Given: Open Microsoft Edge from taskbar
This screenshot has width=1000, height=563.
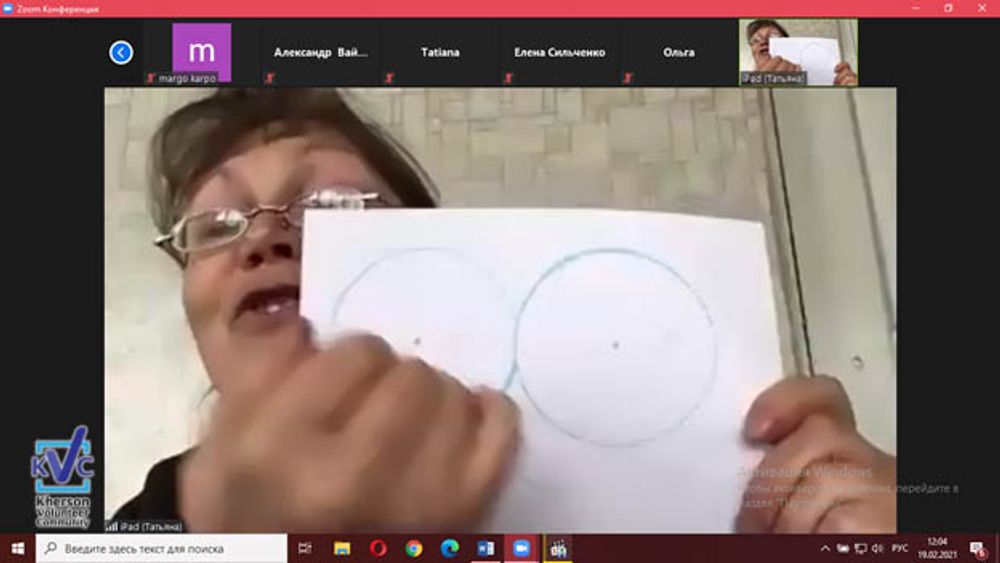Looking at the screenshot, I should (450, 548).
